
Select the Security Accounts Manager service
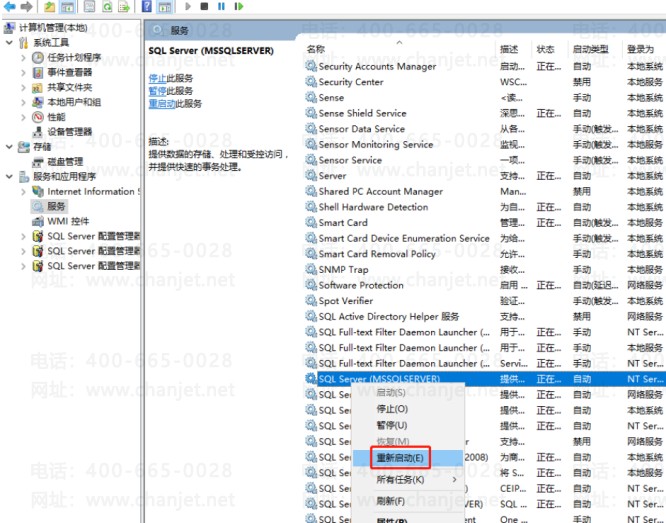point(377,67)
